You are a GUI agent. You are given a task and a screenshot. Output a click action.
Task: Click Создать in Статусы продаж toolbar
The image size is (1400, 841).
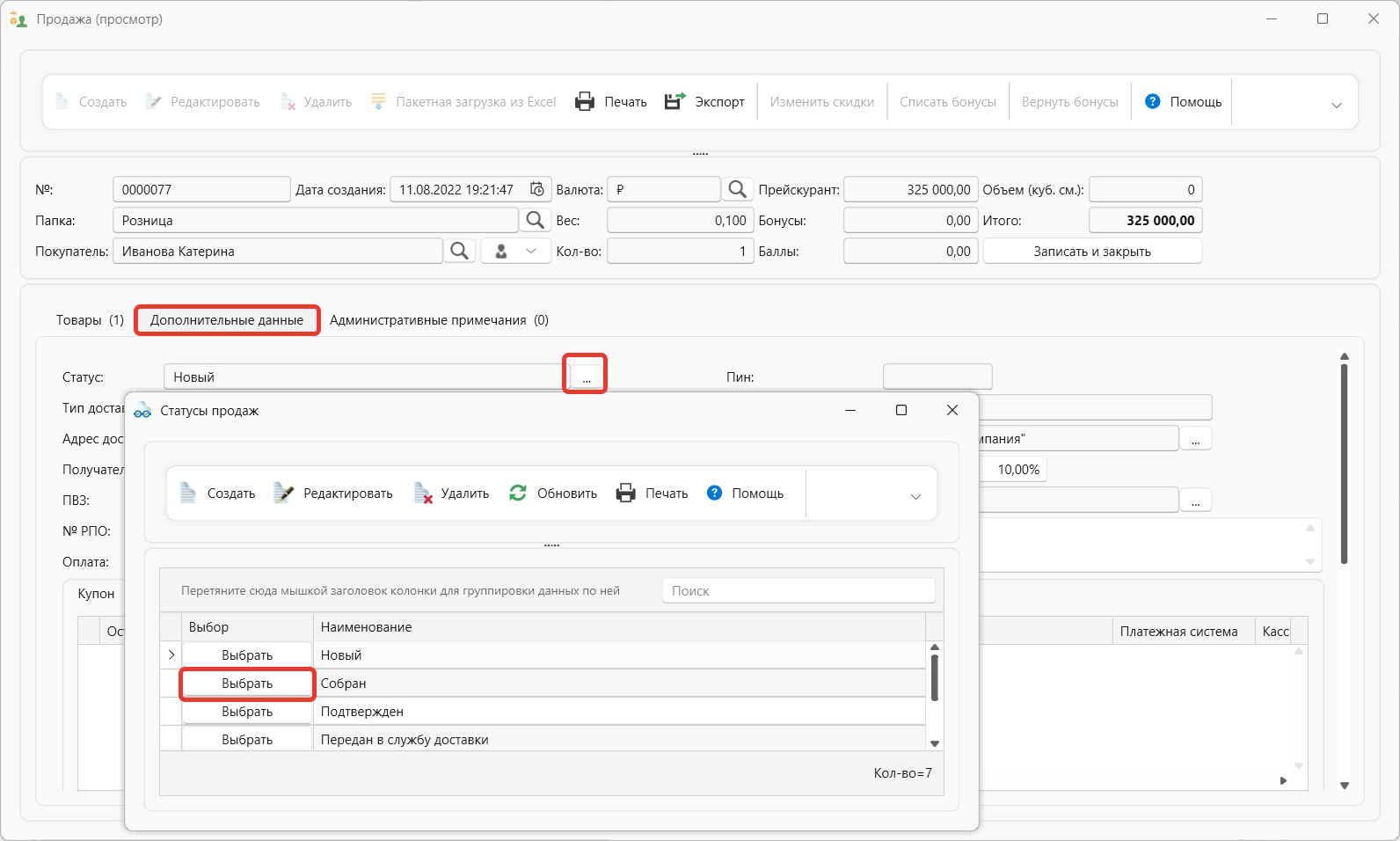(x=217, y=494)
